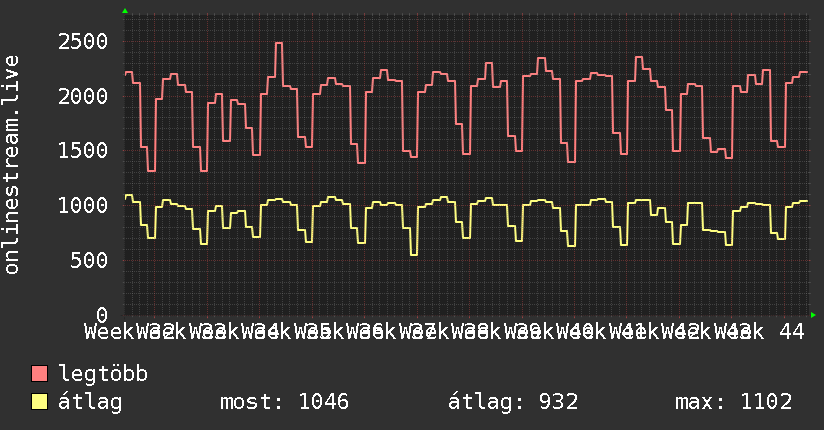824x430 pixels.
Task: Click the most: 1046 statistic
Action: tap(283, 402)
